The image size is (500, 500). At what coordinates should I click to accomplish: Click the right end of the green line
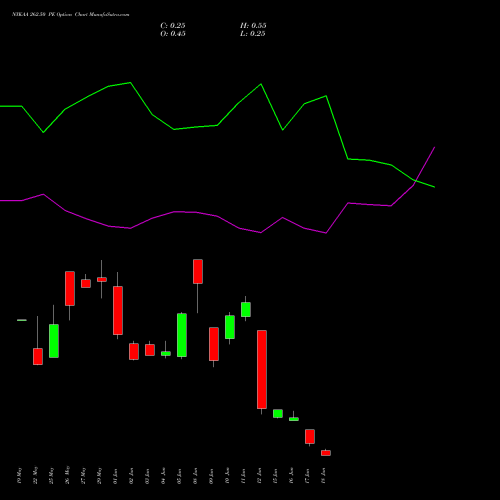pyautogui.click(x=434, y=187)
